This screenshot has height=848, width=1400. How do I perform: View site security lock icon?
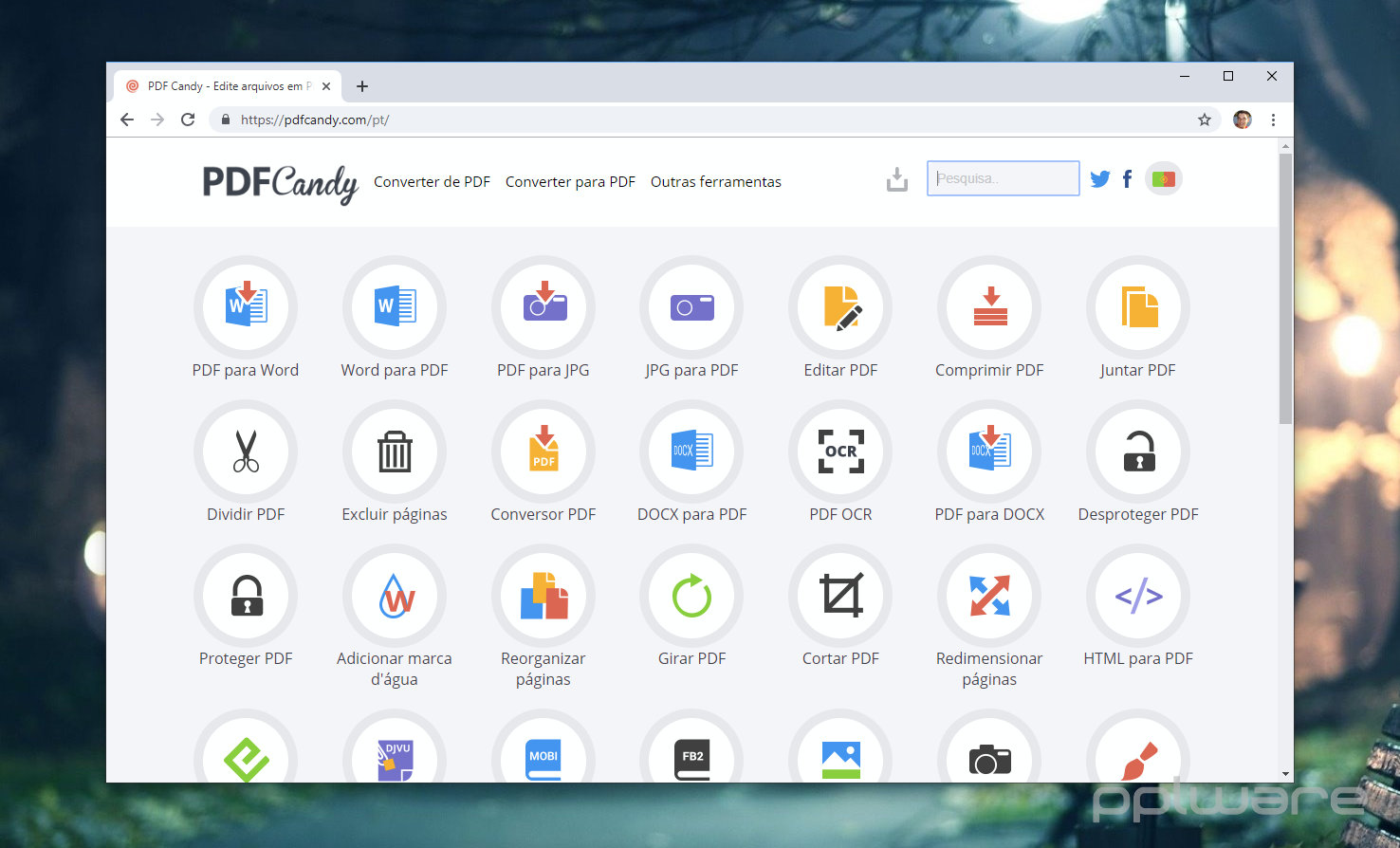tap(226, 120)
